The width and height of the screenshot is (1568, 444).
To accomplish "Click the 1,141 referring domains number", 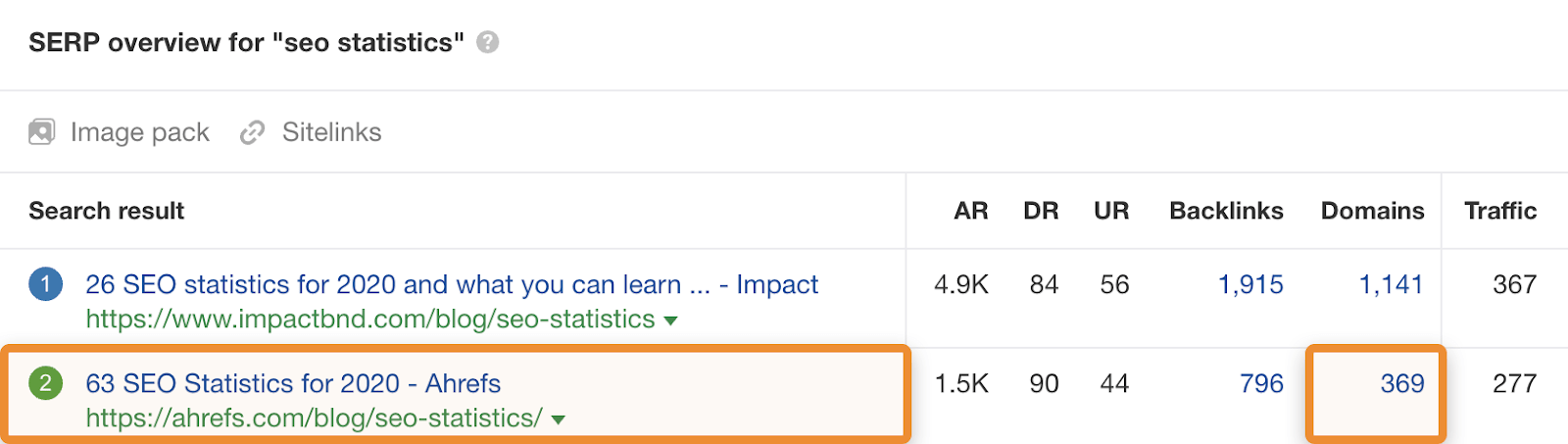I will [1391, 284].
